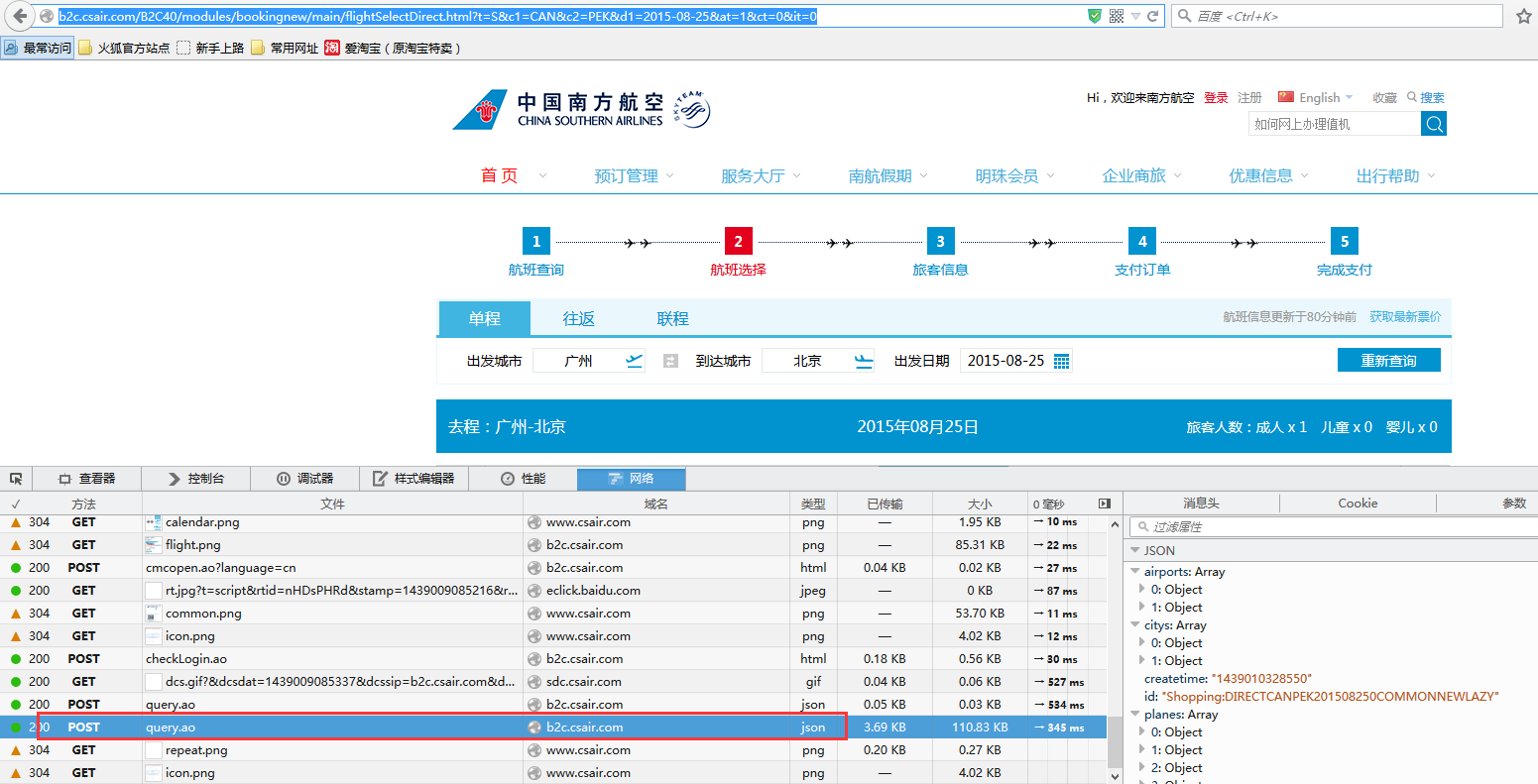Viewport: 1538px width, 784px height.
Task: Open the 常用网址 bookmark folder
Action: pyautogui.click(x=285, y=48)
